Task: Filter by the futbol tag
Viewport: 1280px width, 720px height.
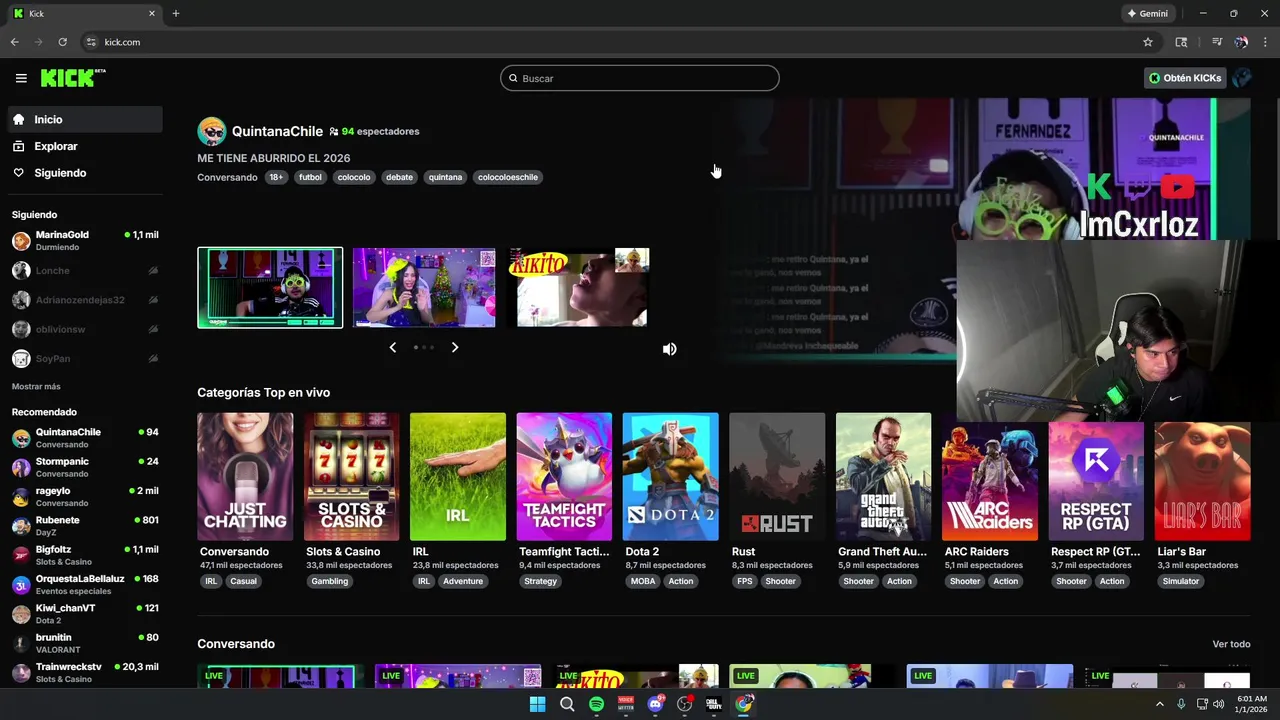Action: [x=311, y=177]
